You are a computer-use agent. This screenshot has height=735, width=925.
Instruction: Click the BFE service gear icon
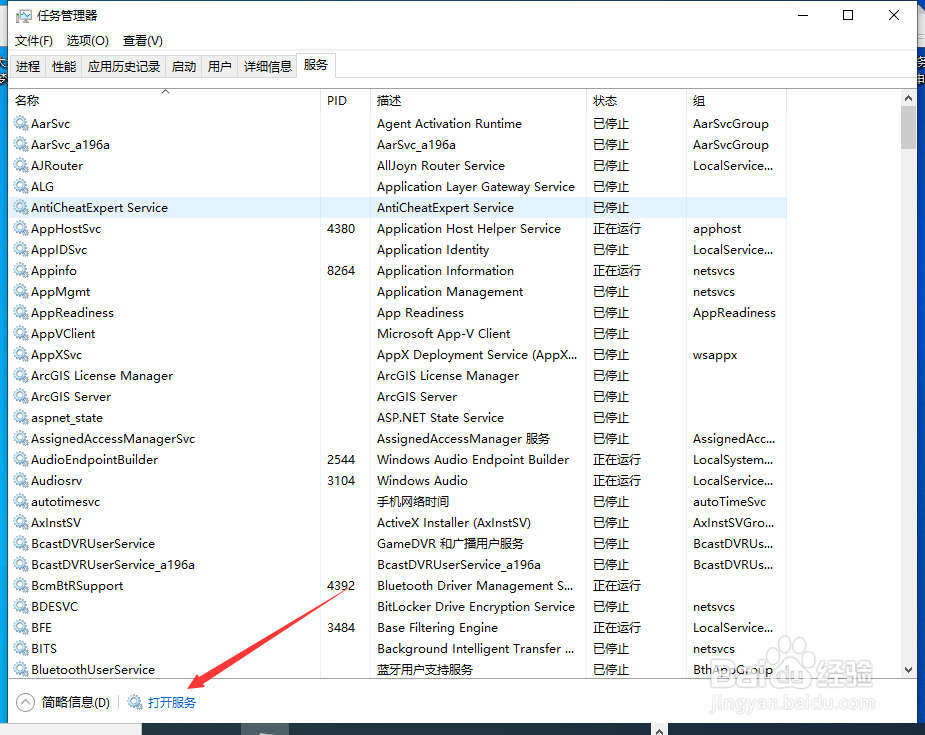[x=21, y=627]
